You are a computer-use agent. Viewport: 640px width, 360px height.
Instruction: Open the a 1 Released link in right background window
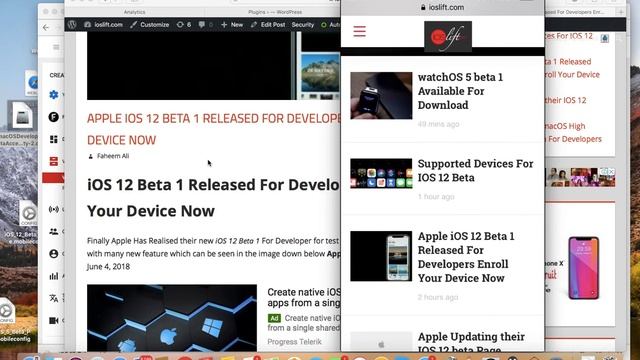point(568,62)
